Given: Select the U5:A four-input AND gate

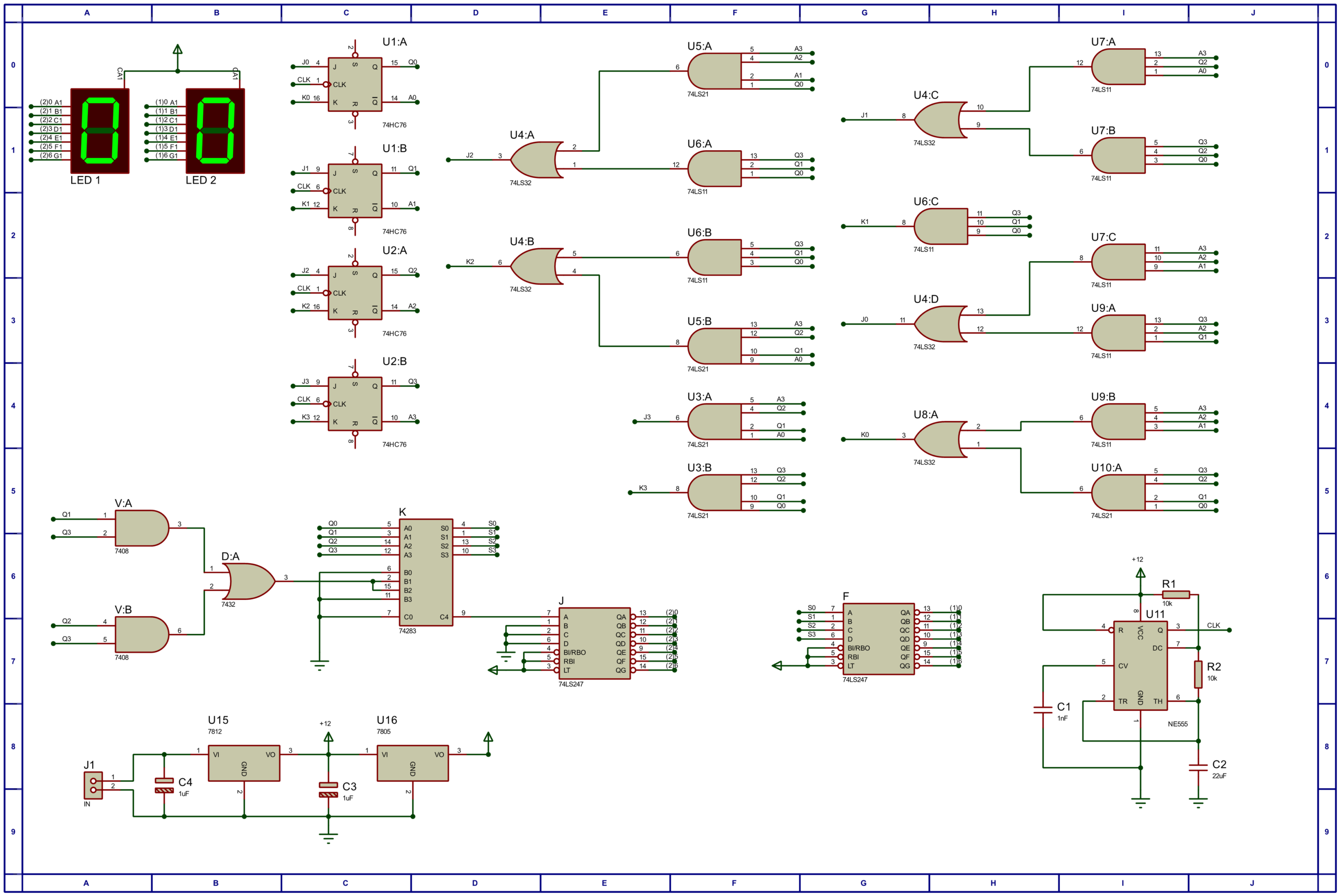Looking at the screenshot, I should point(714,71).
